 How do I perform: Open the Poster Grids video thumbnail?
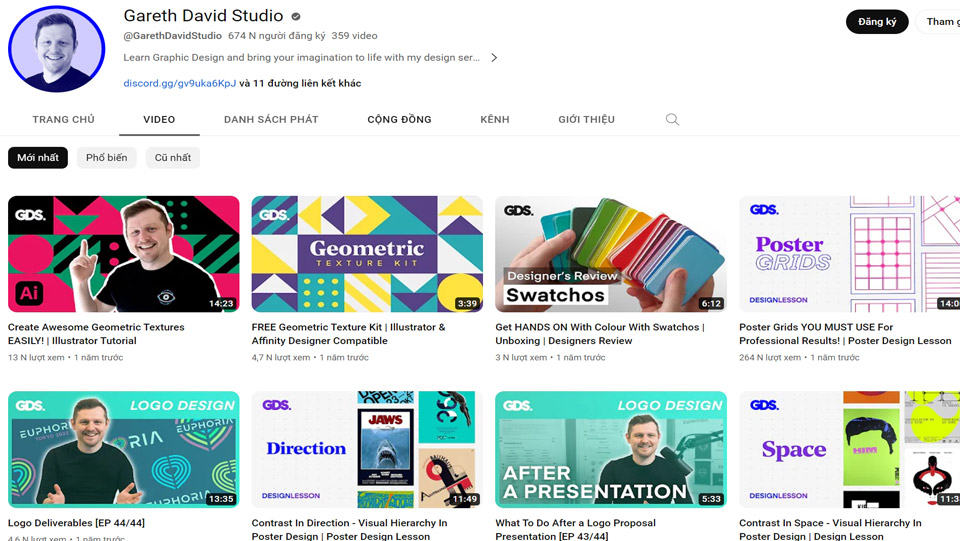tap(849, 254)
